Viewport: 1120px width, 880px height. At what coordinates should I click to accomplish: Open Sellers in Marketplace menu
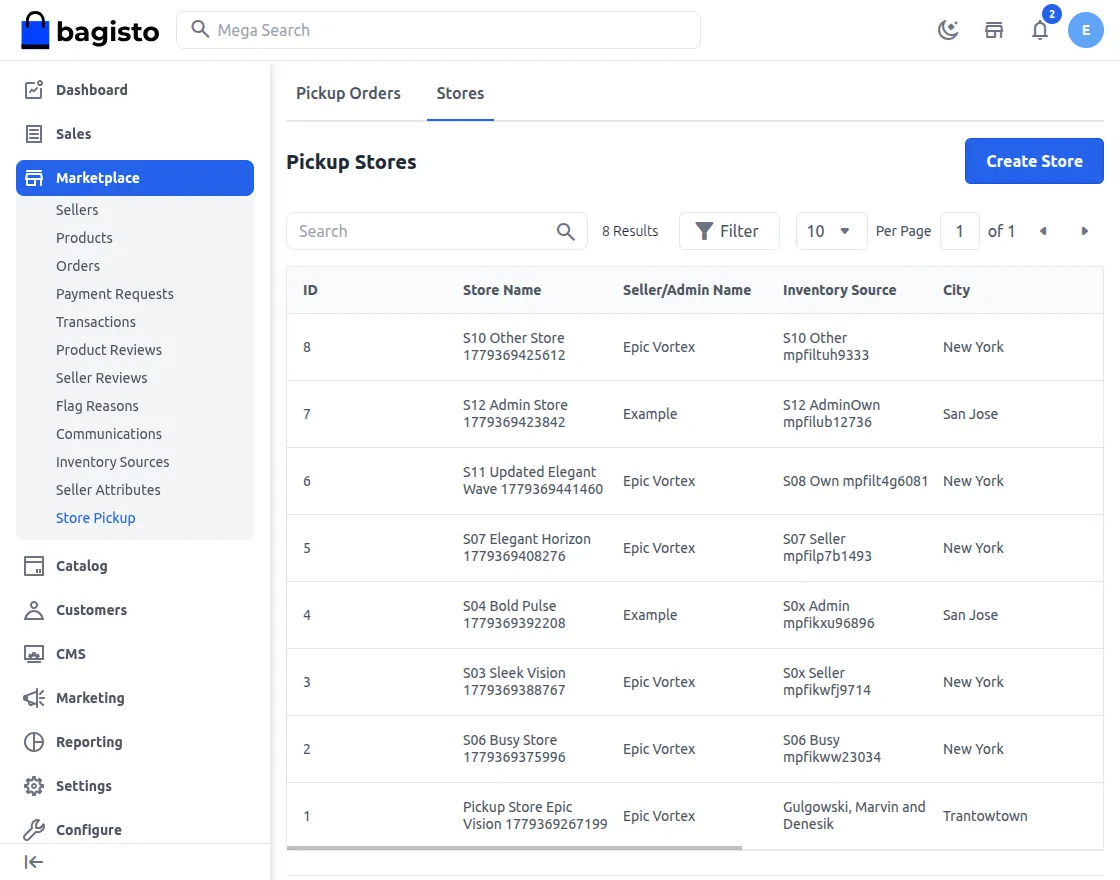tap(77, 210)
